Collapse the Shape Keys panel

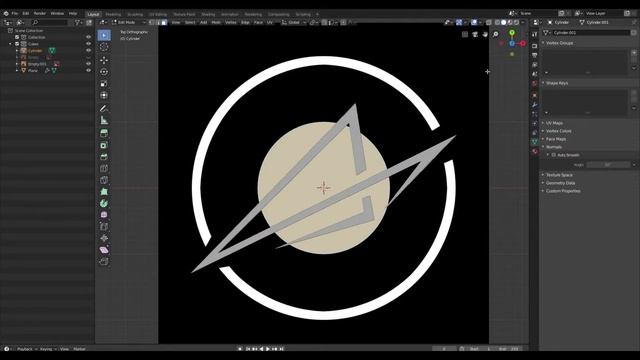pos(557,83)
